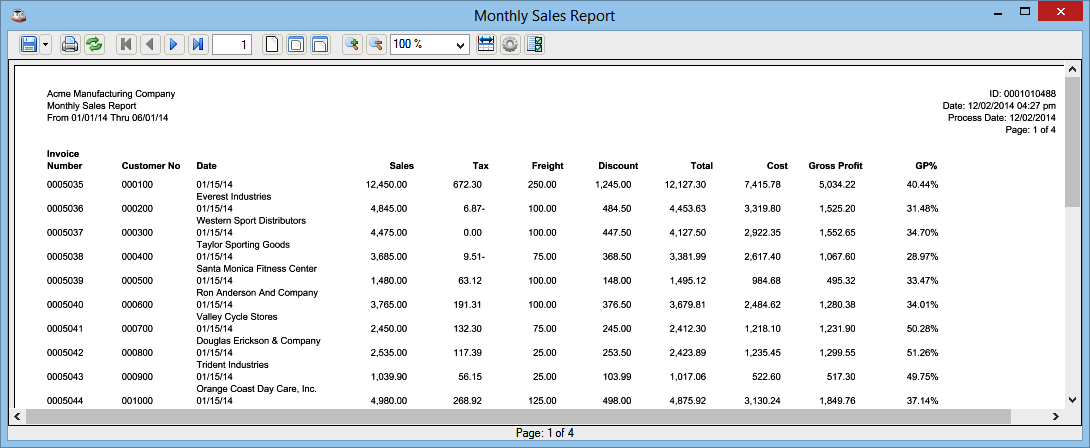Refresh the report with green arrows

tap(93, 44)
